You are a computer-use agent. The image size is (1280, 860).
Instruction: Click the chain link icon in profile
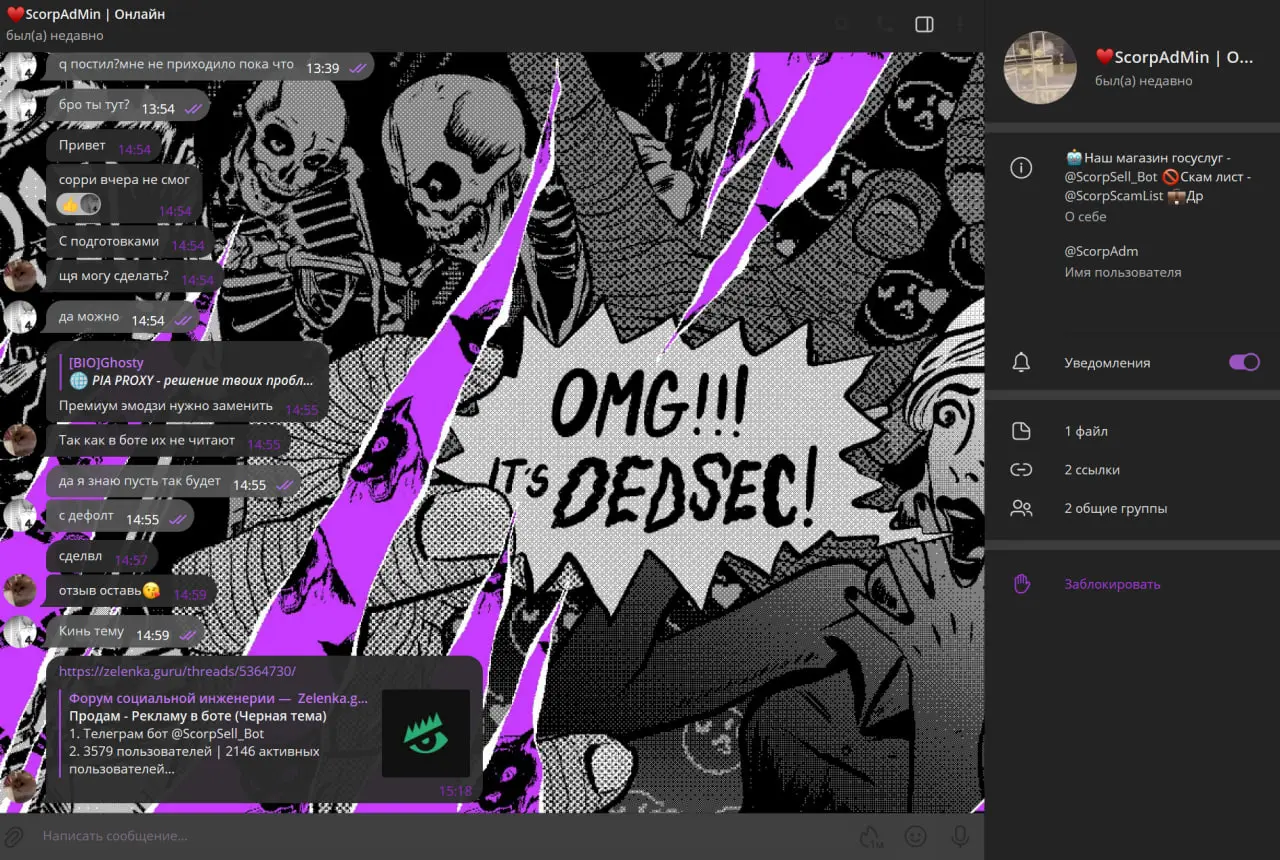(x=1021, y=469)
